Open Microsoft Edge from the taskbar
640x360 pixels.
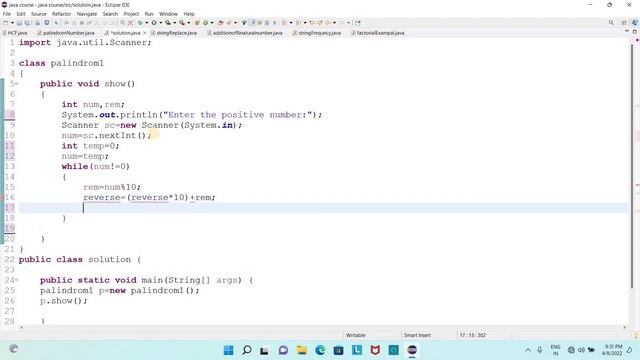tap(320, 350)
